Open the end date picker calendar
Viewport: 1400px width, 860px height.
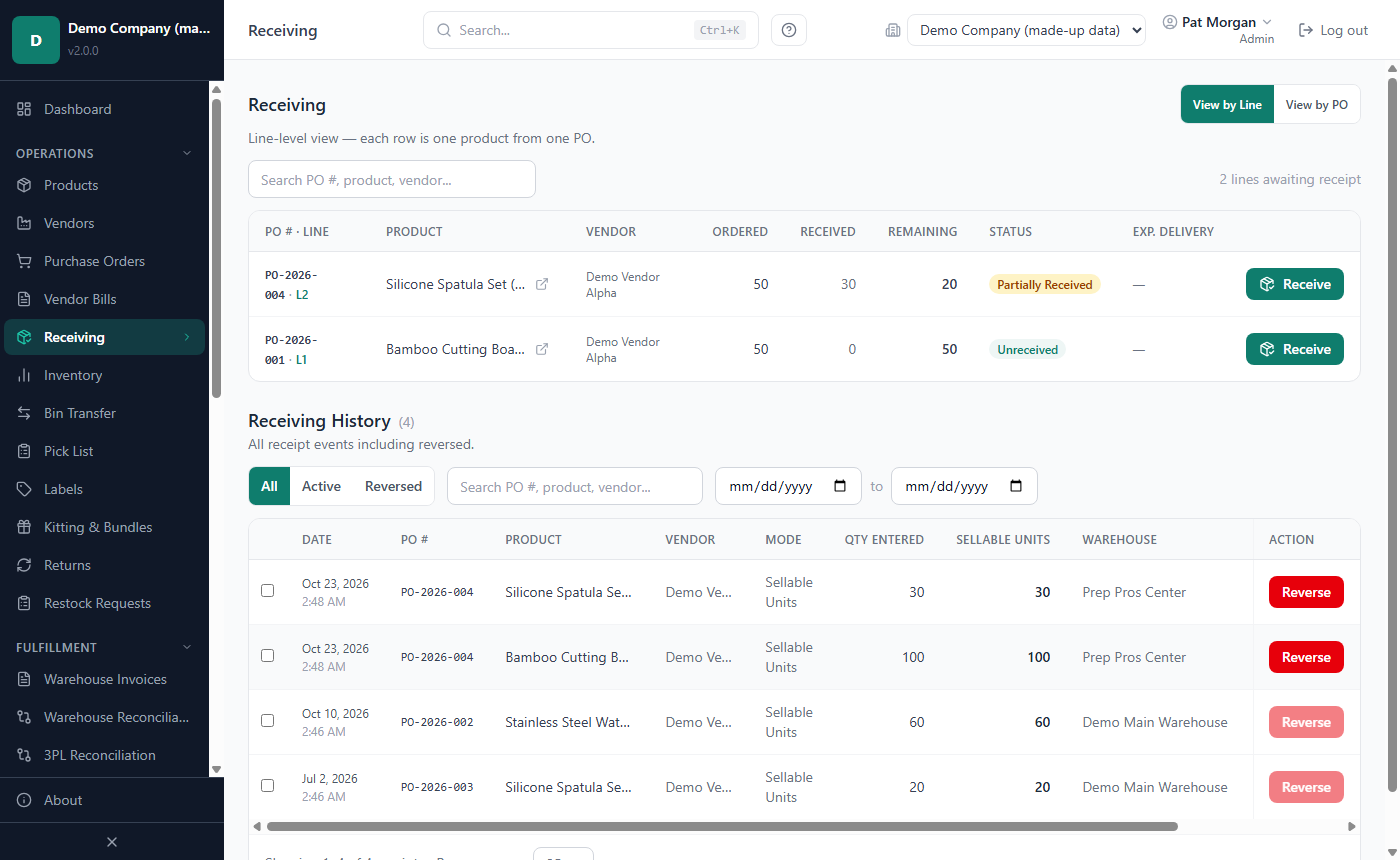(1016, 486)
